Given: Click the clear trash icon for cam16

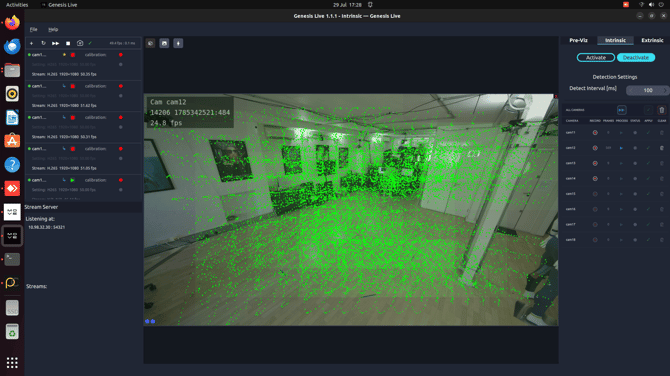Looking at the screenshot, I should click(662, 209).
